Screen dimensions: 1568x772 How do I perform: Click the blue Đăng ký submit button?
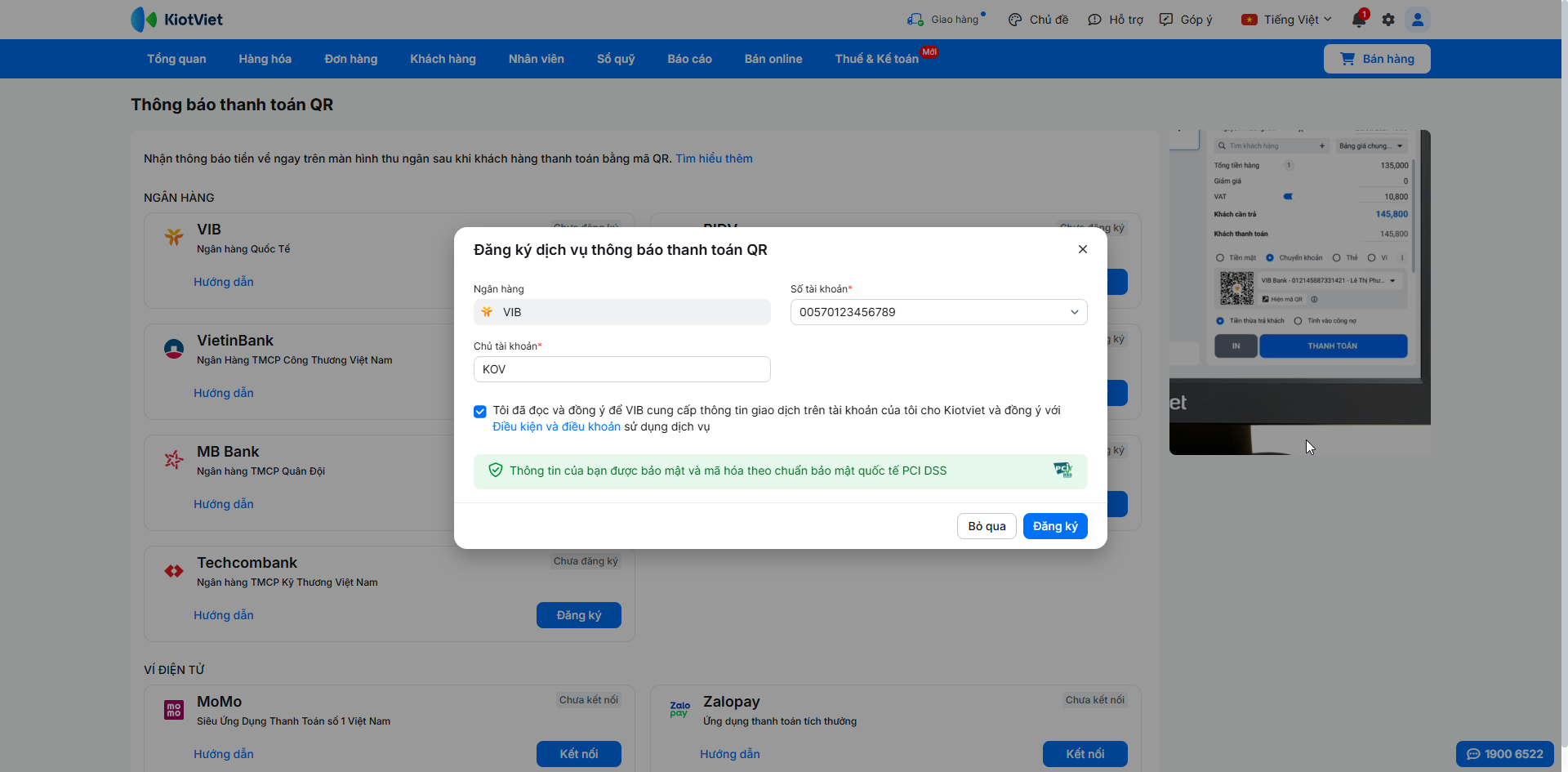pyautogui.click(x=1054, y=526)
